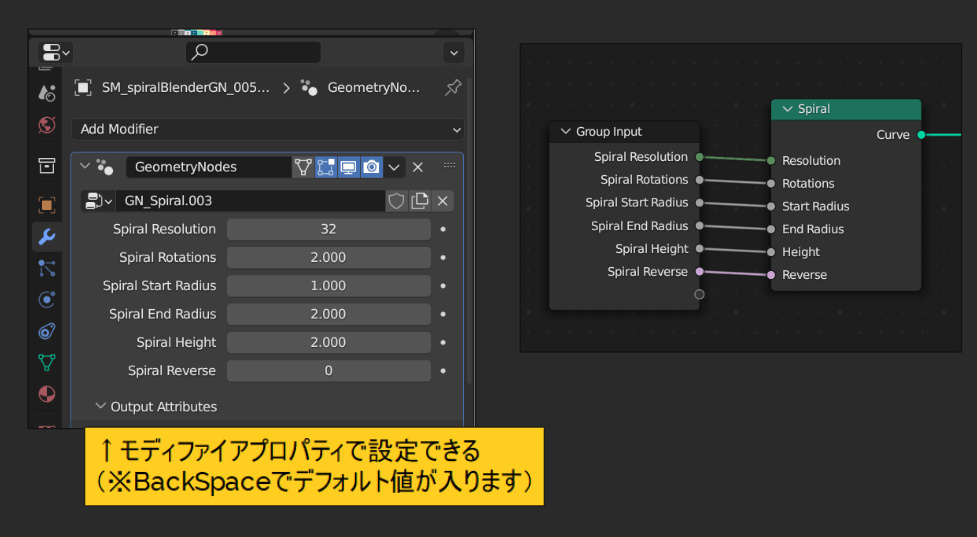Click Spiral Resolution output socket on Group Input
This screenshot has width=977, height=537.
(x=699, y=157)
